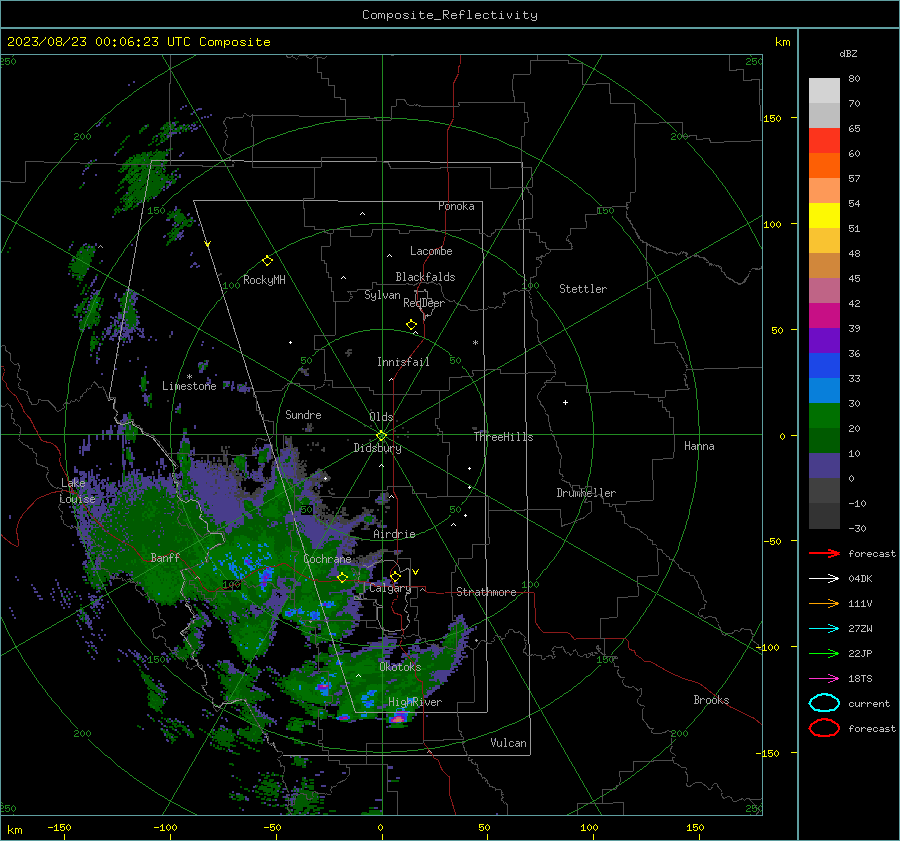This screenshot has width=900, height=841.
Task: Select the Strathmore label
Action: click(486, 592)
